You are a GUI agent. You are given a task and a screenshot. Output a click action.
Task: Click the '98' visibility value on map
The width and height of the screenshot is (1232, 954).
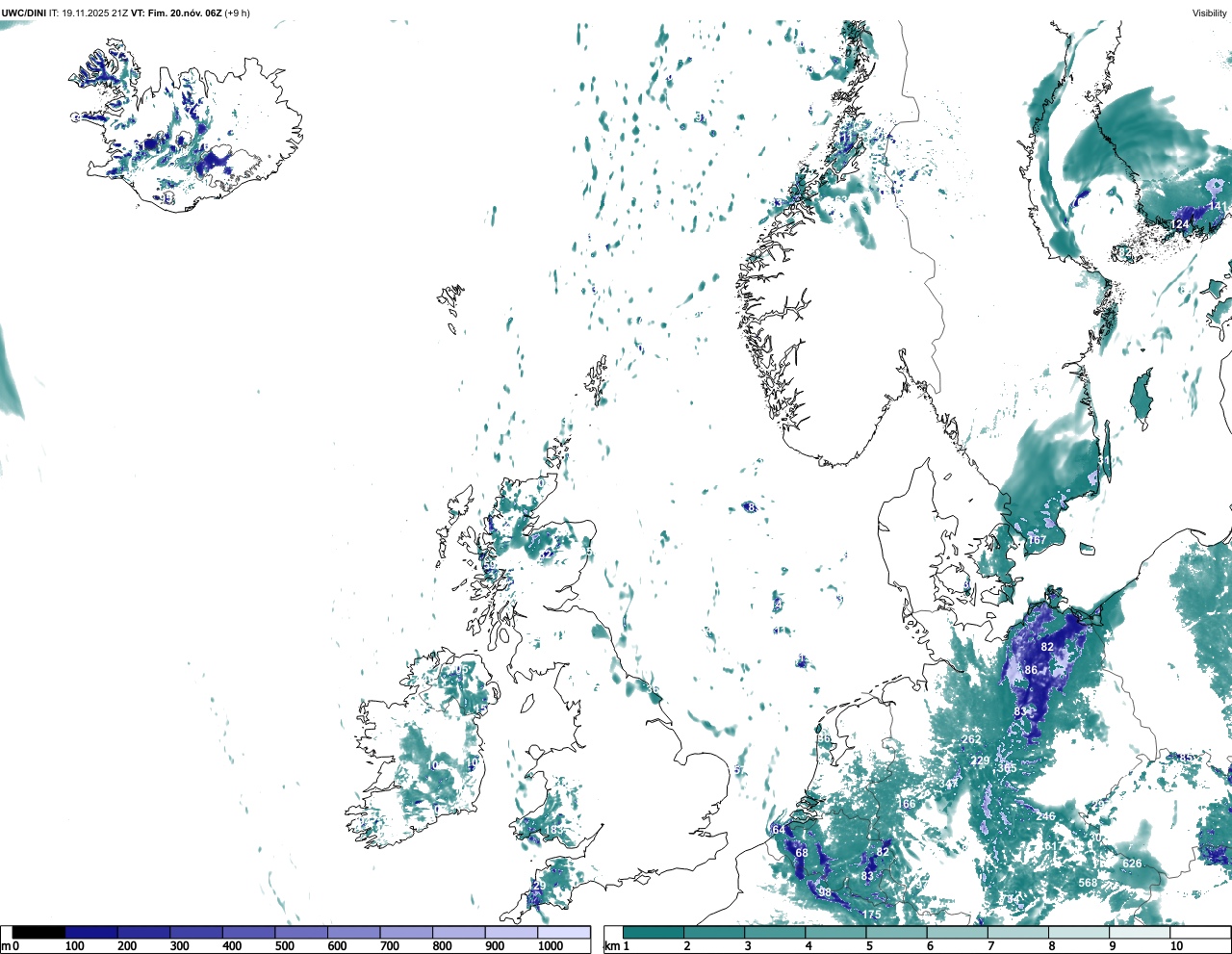(x=825, y=892)
